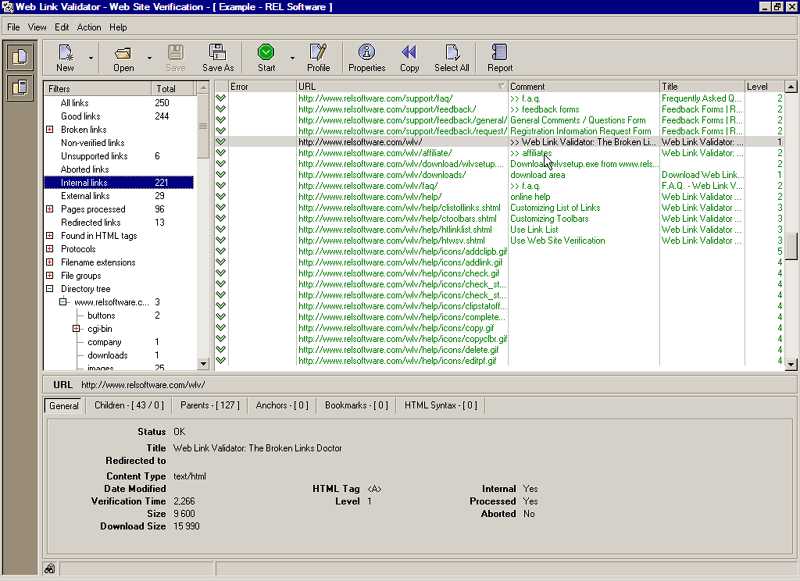Expand the cgi-bin directory node
The height and width of the screenshot is (581, 800).
pos(76,329)
